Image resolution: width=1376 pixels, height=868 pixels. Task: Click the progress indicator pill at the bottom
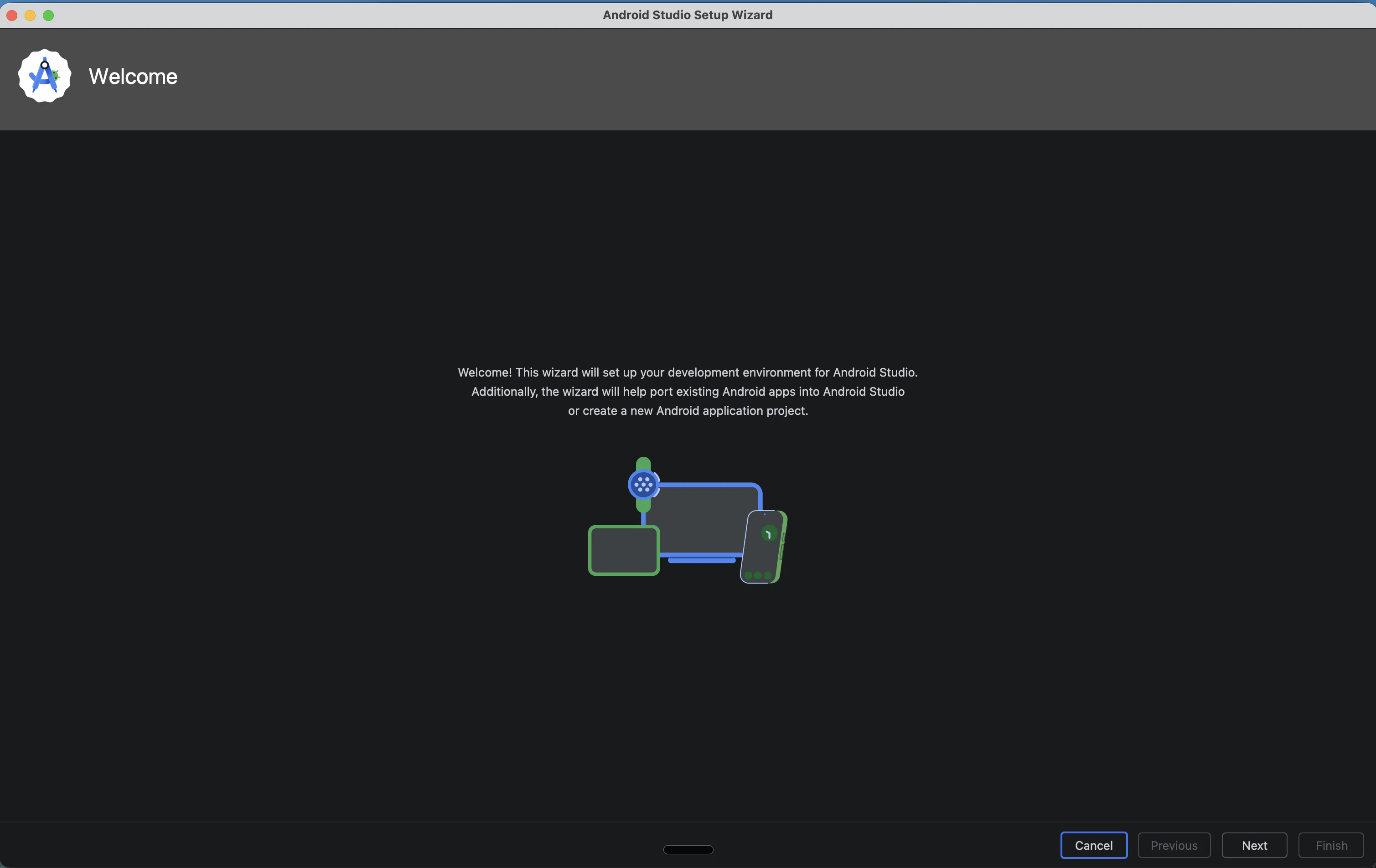pos(688,850)
